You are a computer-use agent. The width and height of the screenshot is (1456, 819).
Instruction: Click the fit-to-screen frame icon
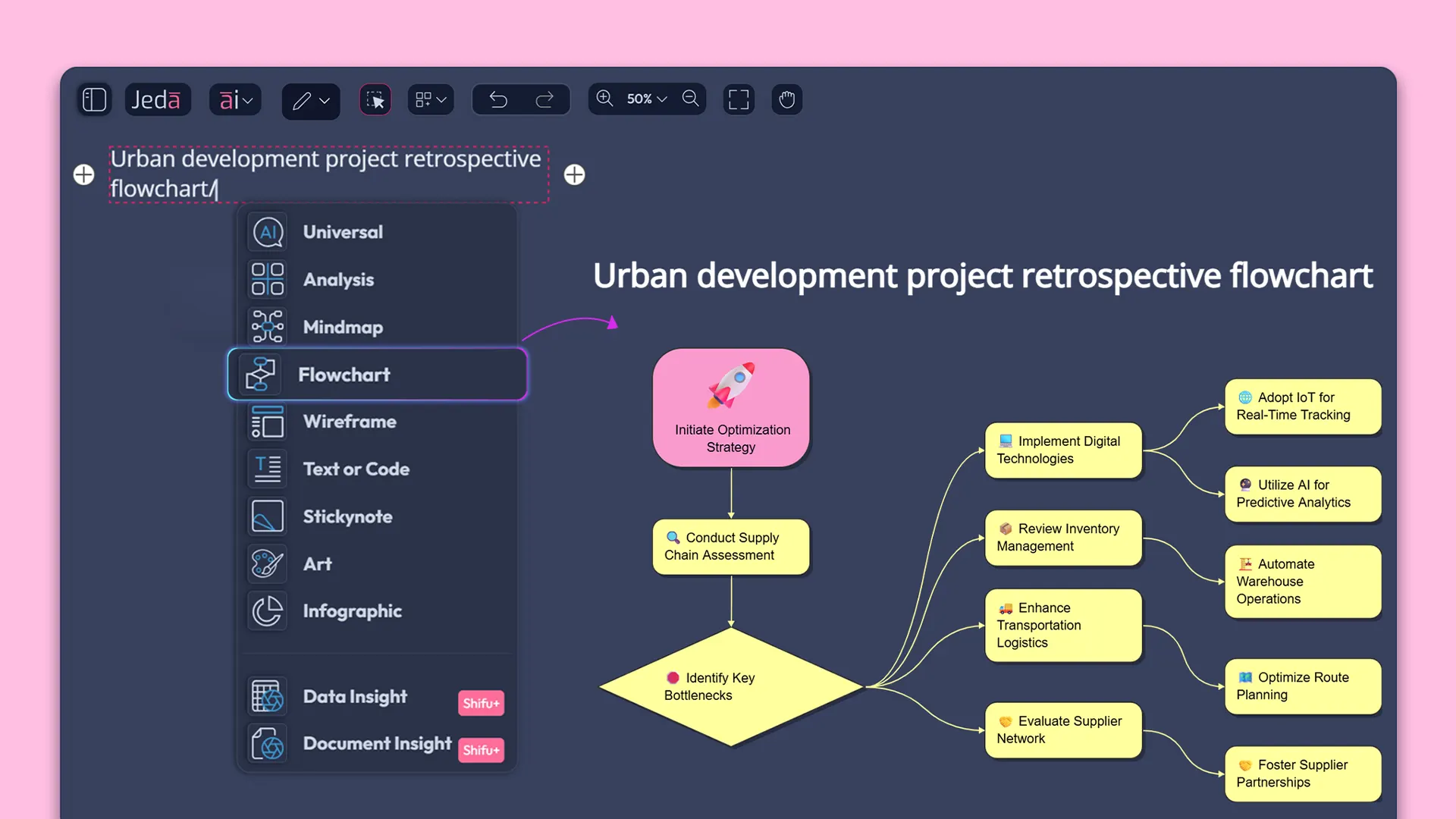tap(739, 99)
